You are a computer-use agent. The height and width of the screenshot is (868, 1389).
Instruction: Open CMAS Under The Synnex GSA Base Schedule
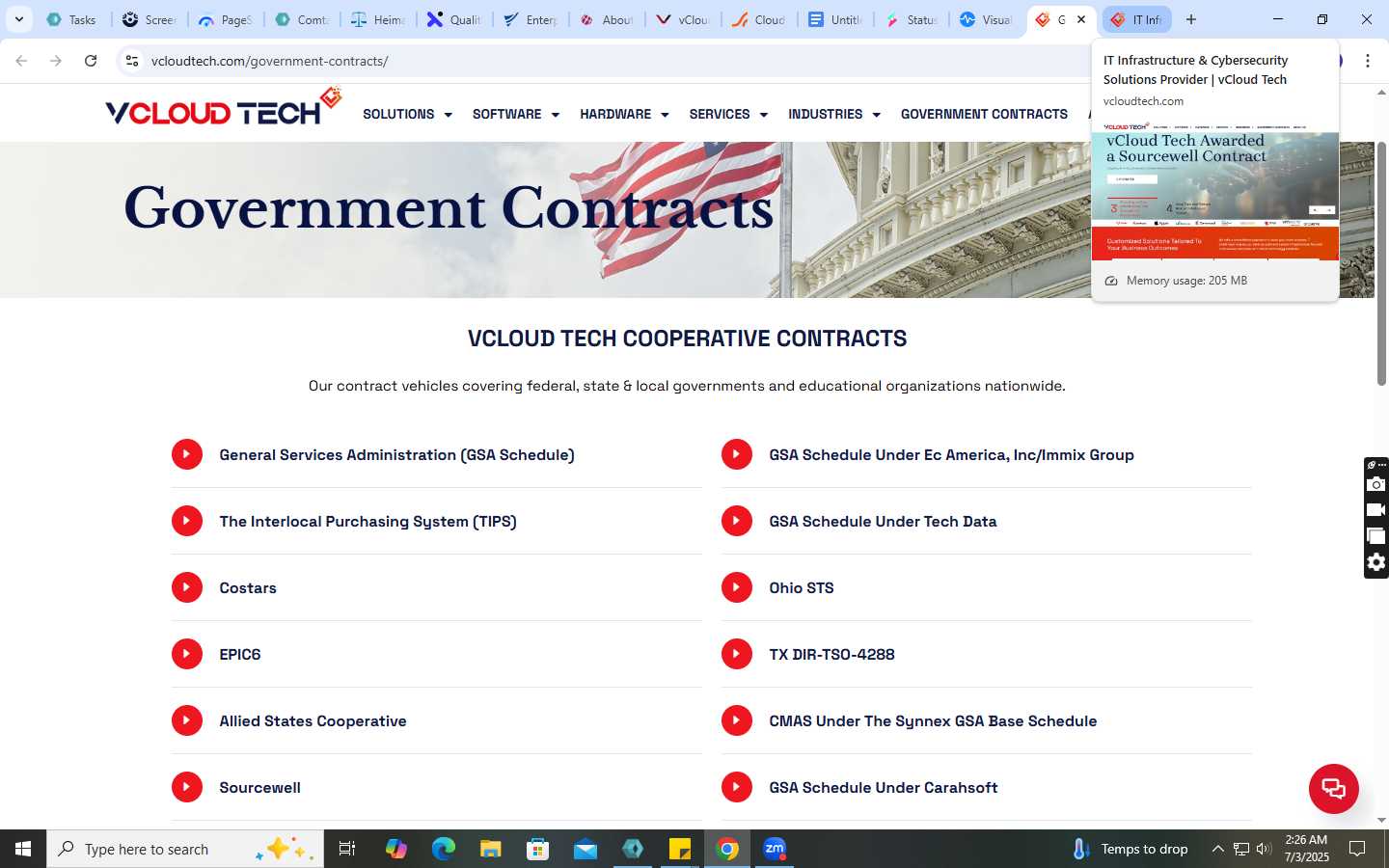tap(933, 720)
